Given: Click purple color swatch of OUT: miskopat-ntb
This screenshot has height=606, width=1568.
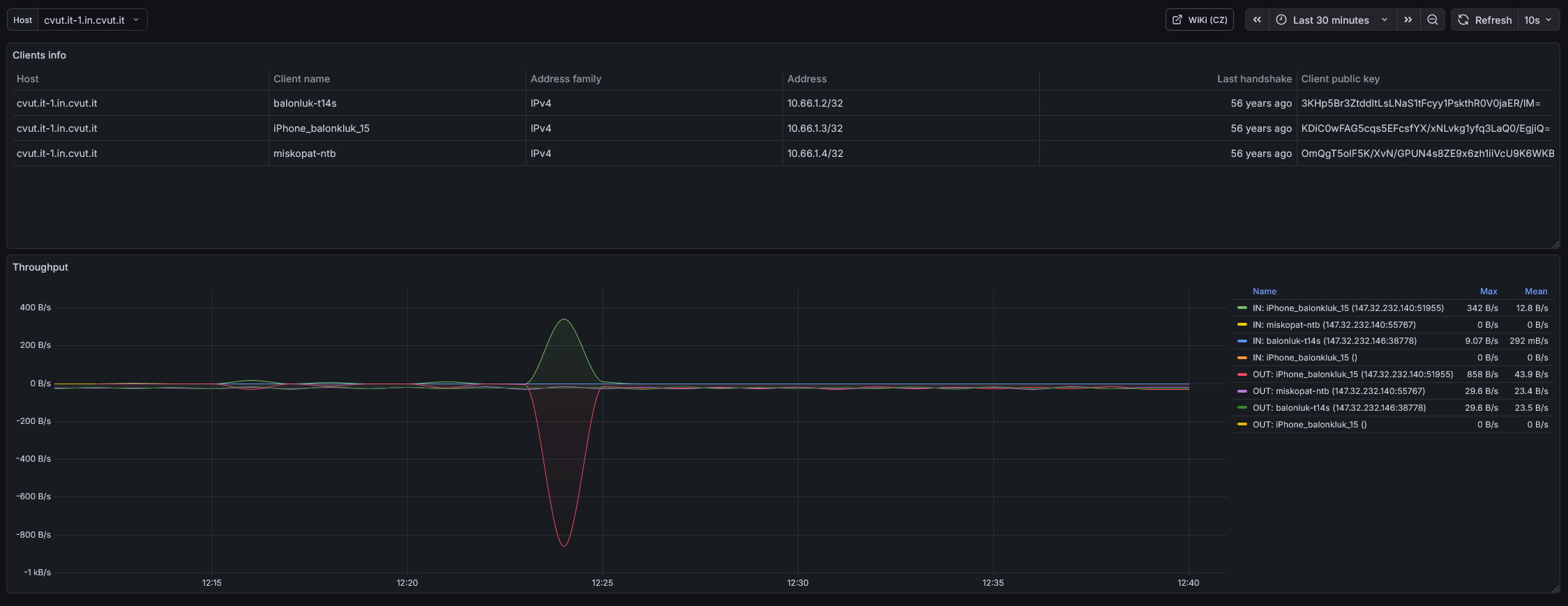Looking at the screenshot, I should pos(1242,391).
